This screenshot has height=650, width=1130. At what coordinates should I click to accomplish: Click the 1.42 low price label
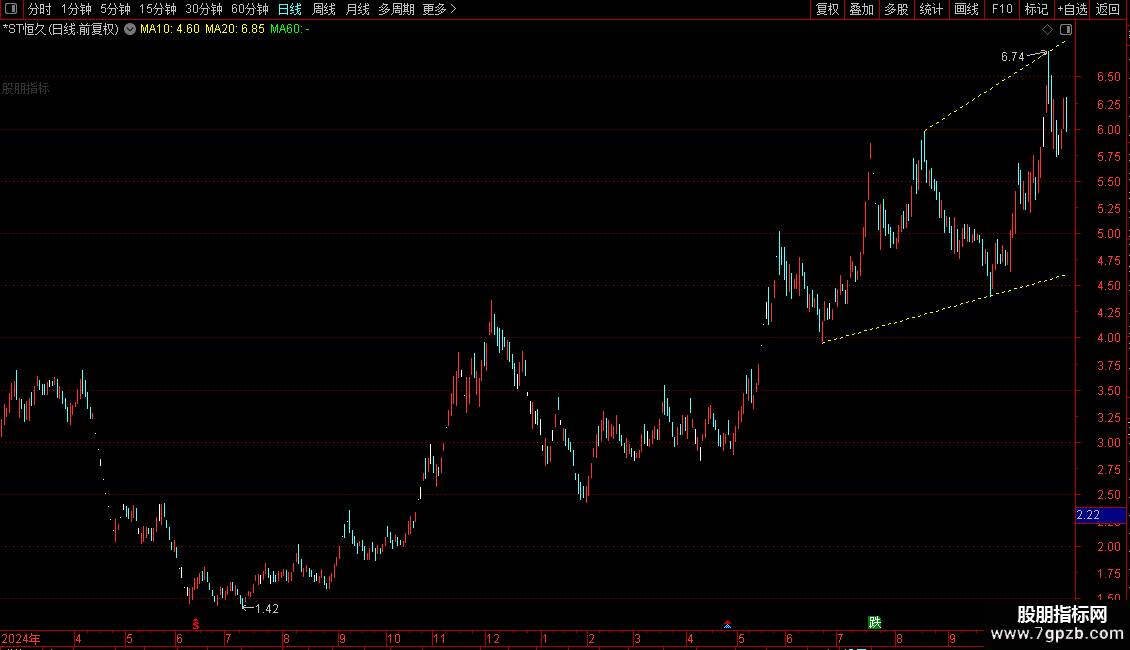tap(267, 609)
